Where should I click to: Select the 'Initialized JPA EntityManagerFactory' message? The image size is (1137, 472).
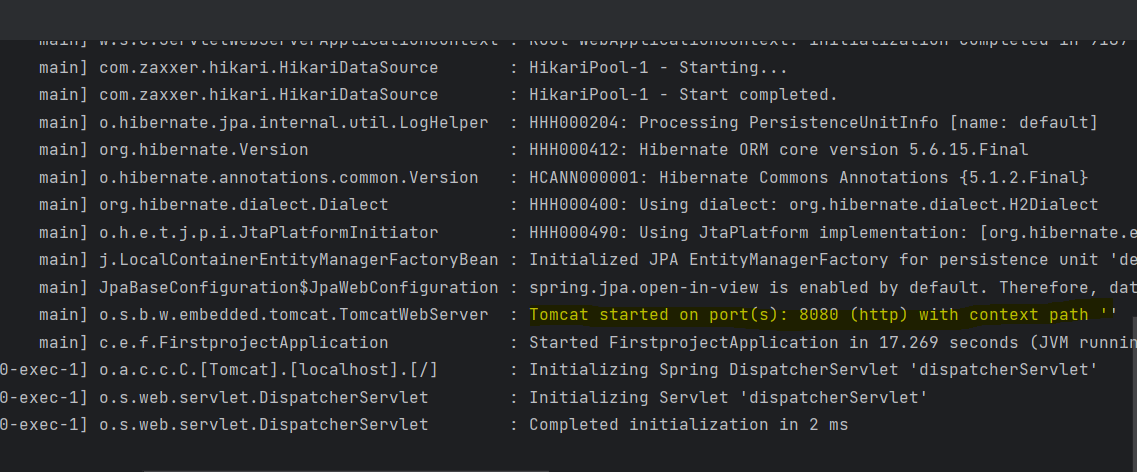pyautogui.click(x=833, y=260)
